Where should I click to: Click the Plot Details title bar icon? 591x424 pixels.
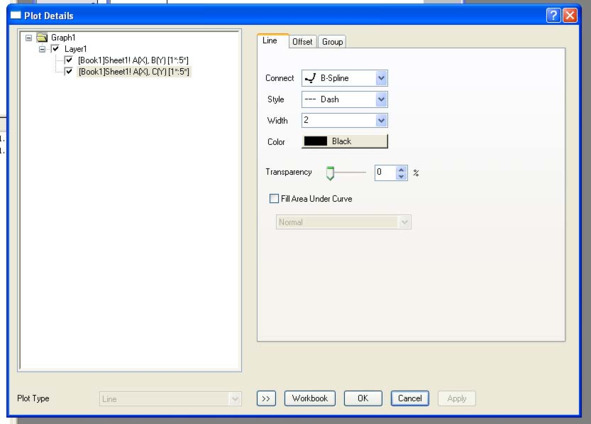click(15, 15)
